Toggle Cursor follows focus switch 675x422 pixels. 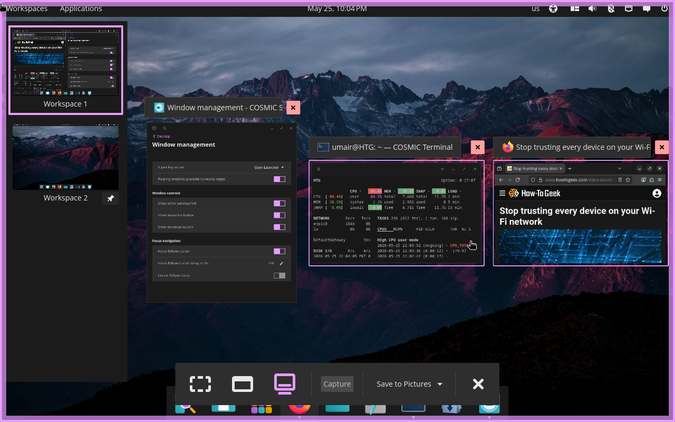click(x=279, y=276)
